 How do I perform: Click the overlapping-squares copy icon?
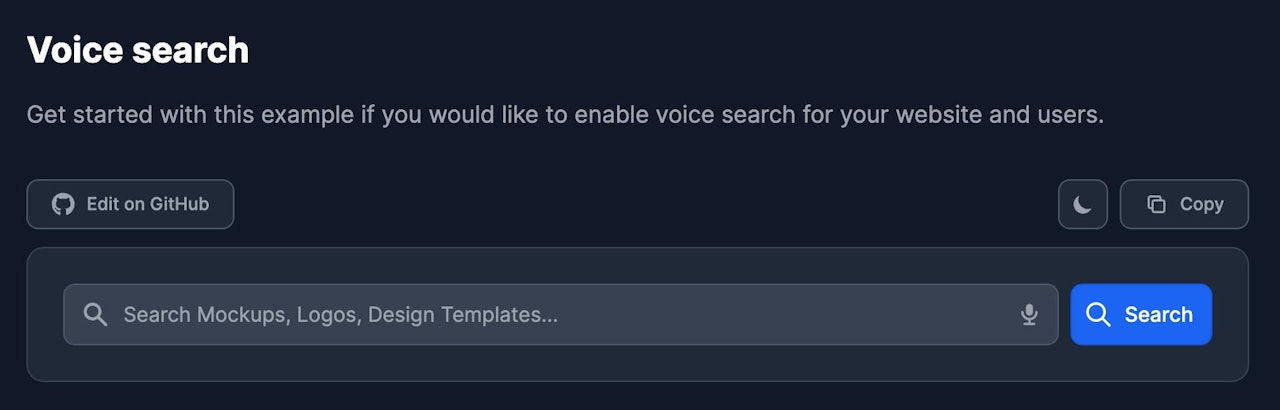(1156, 204)
